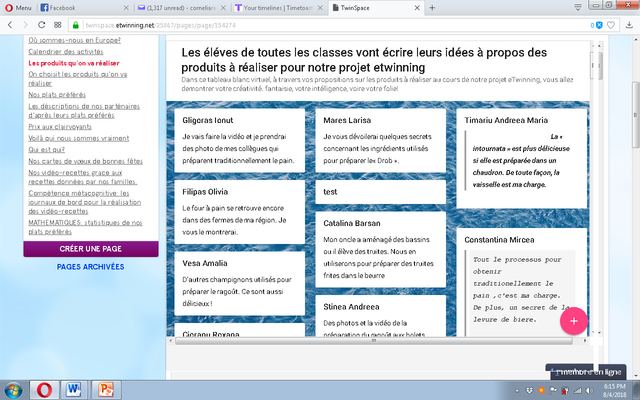Select the Filipas Olivia card
This screenshot has width=640, height=400.
(x=240, y=211)
